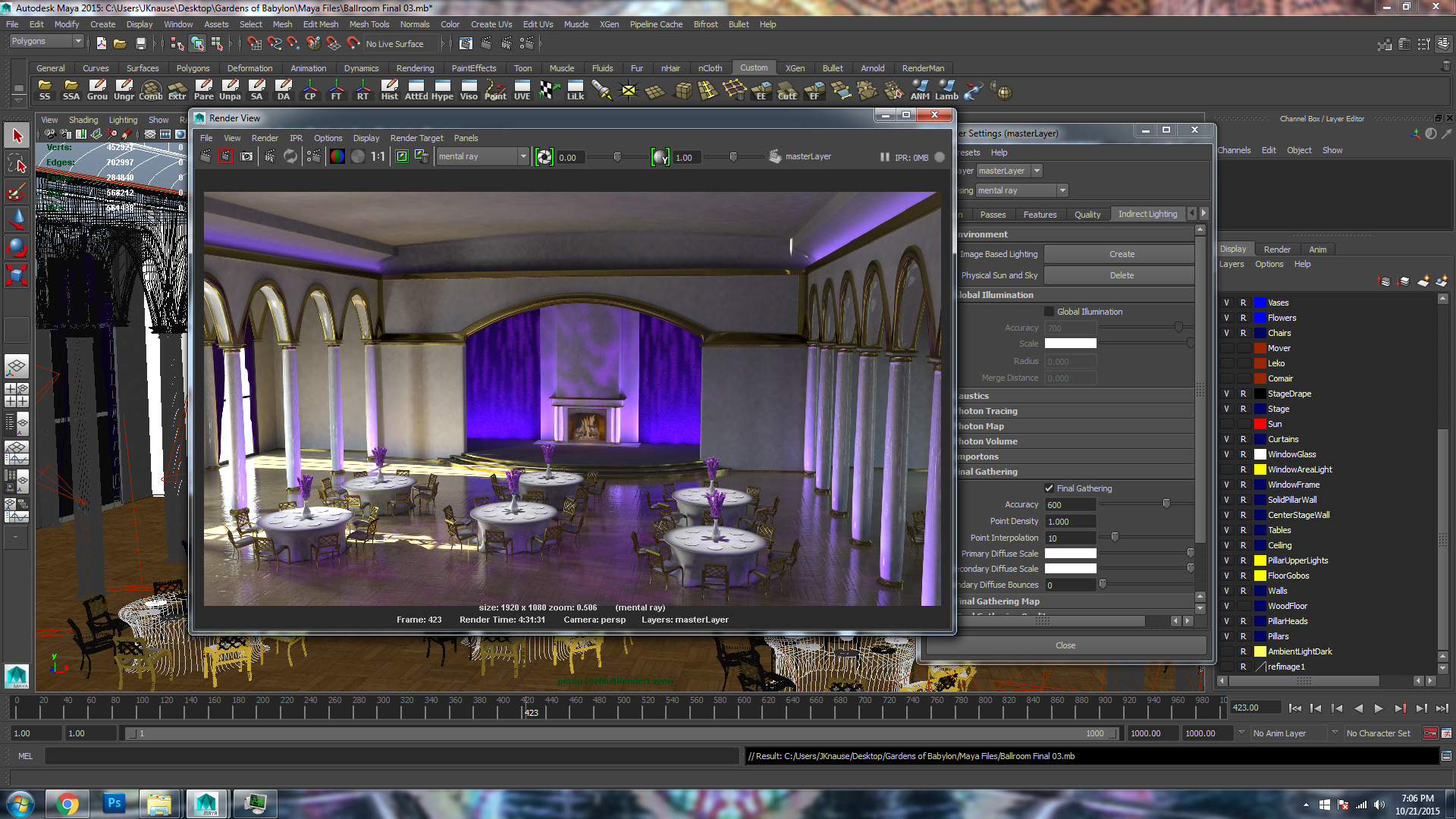Show RGB channels in Render View

pyautogui.click(x=337, y=156)
